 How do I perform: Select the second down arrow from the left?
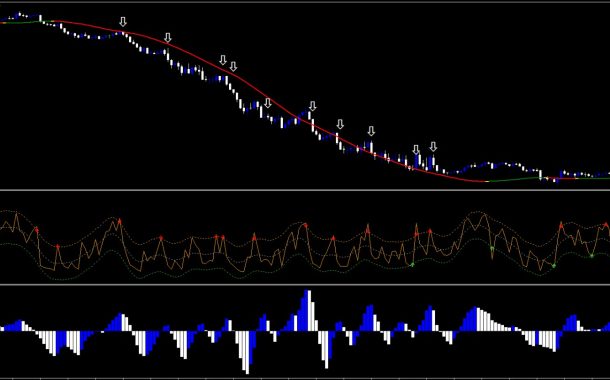[168, 38]
